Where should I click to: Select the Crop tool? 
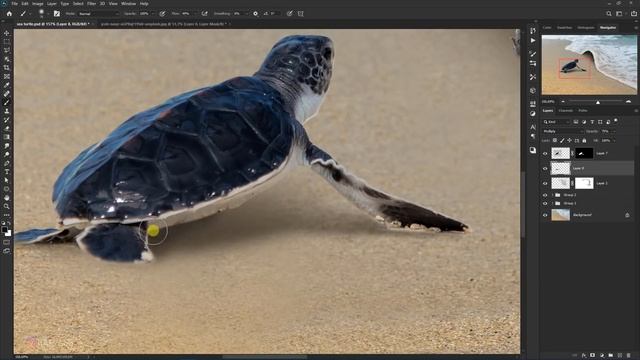pyautogui.click(x=7, y=68)
